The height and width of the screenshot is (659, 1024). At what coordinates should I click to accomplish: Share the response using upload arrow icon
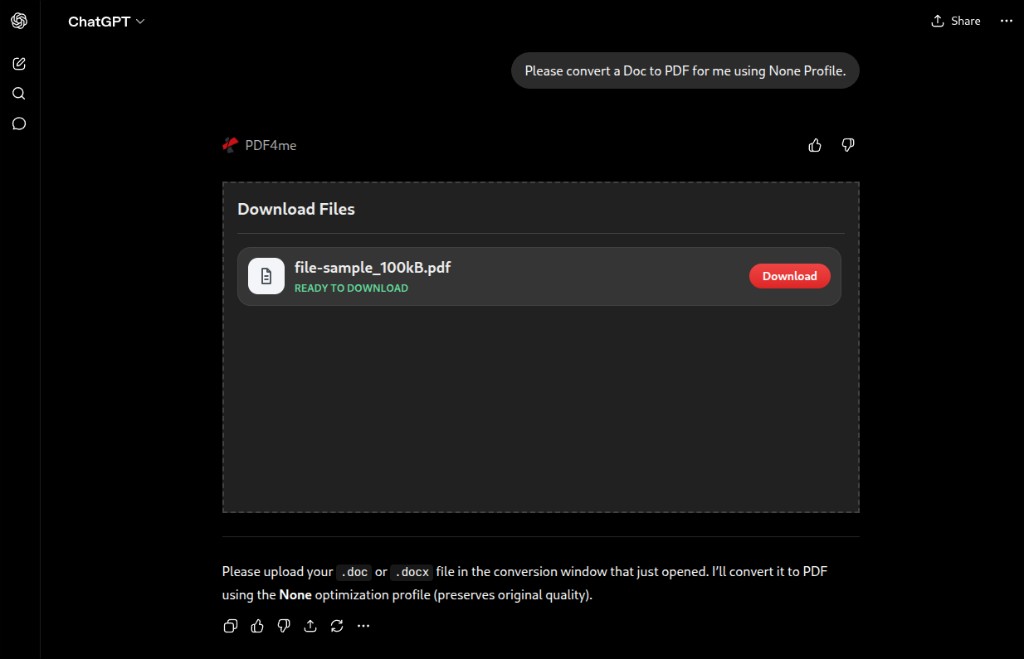310,626
